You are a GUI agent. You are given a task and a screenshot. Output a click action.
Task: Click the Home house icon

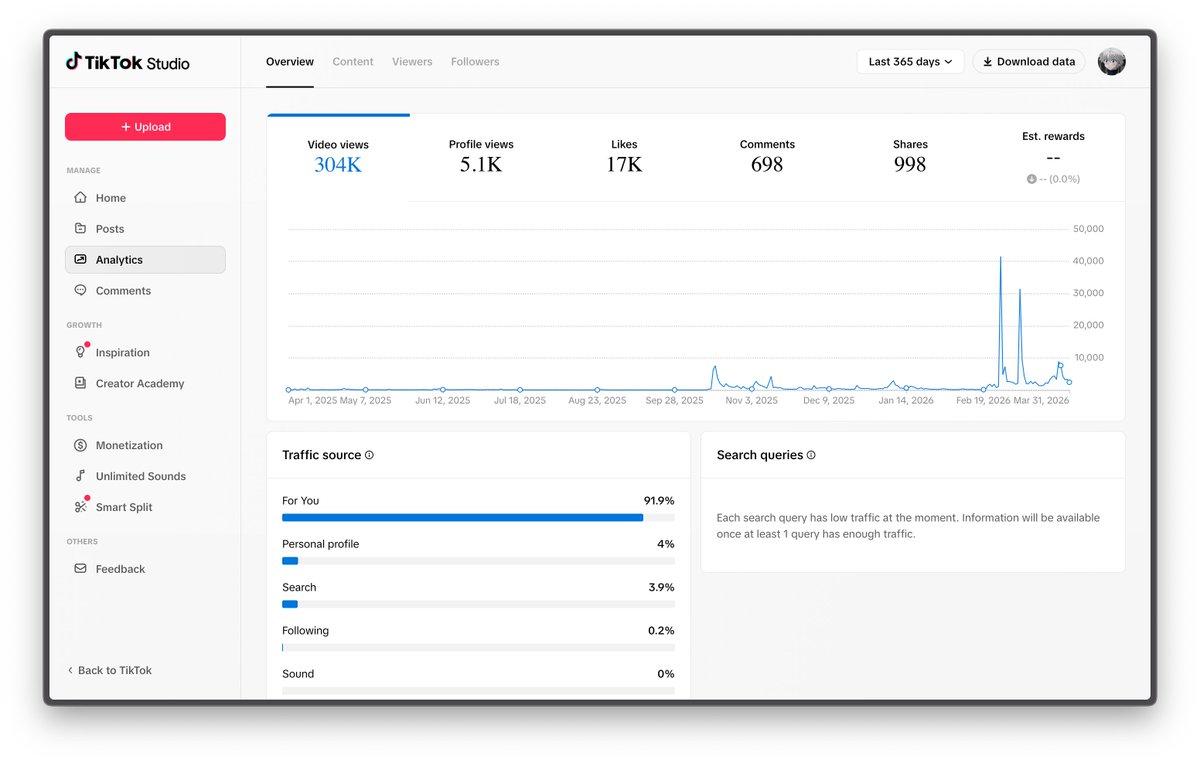point(81,198)
